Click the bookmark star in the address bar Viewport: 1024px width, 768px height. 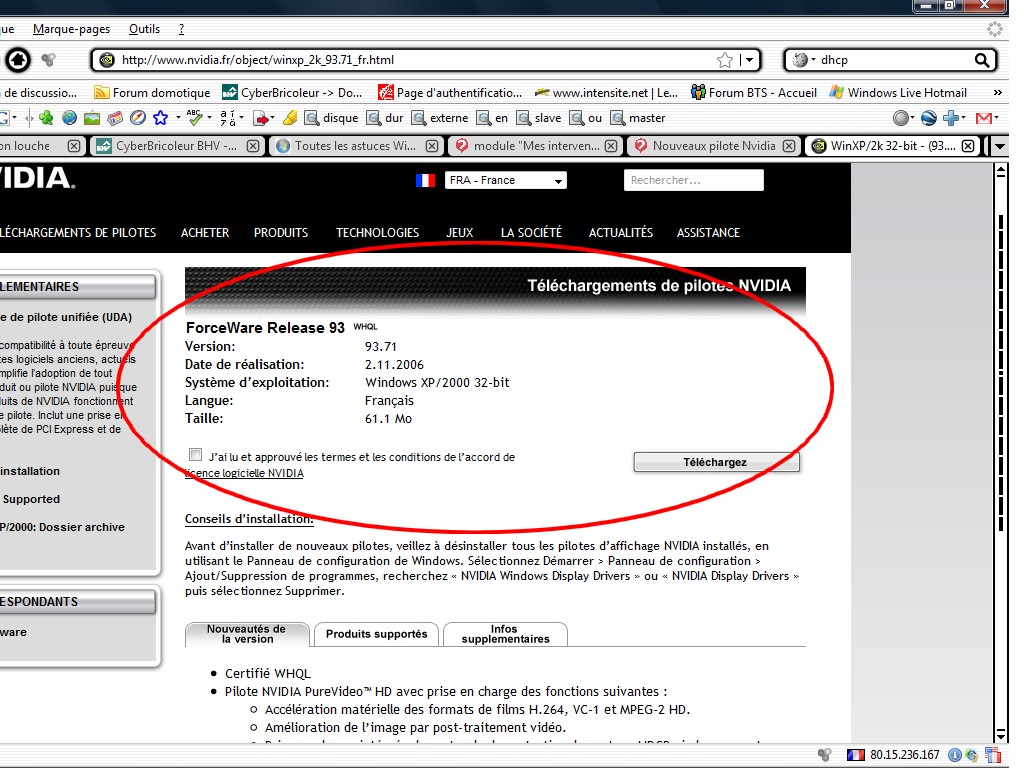point(725,60)
